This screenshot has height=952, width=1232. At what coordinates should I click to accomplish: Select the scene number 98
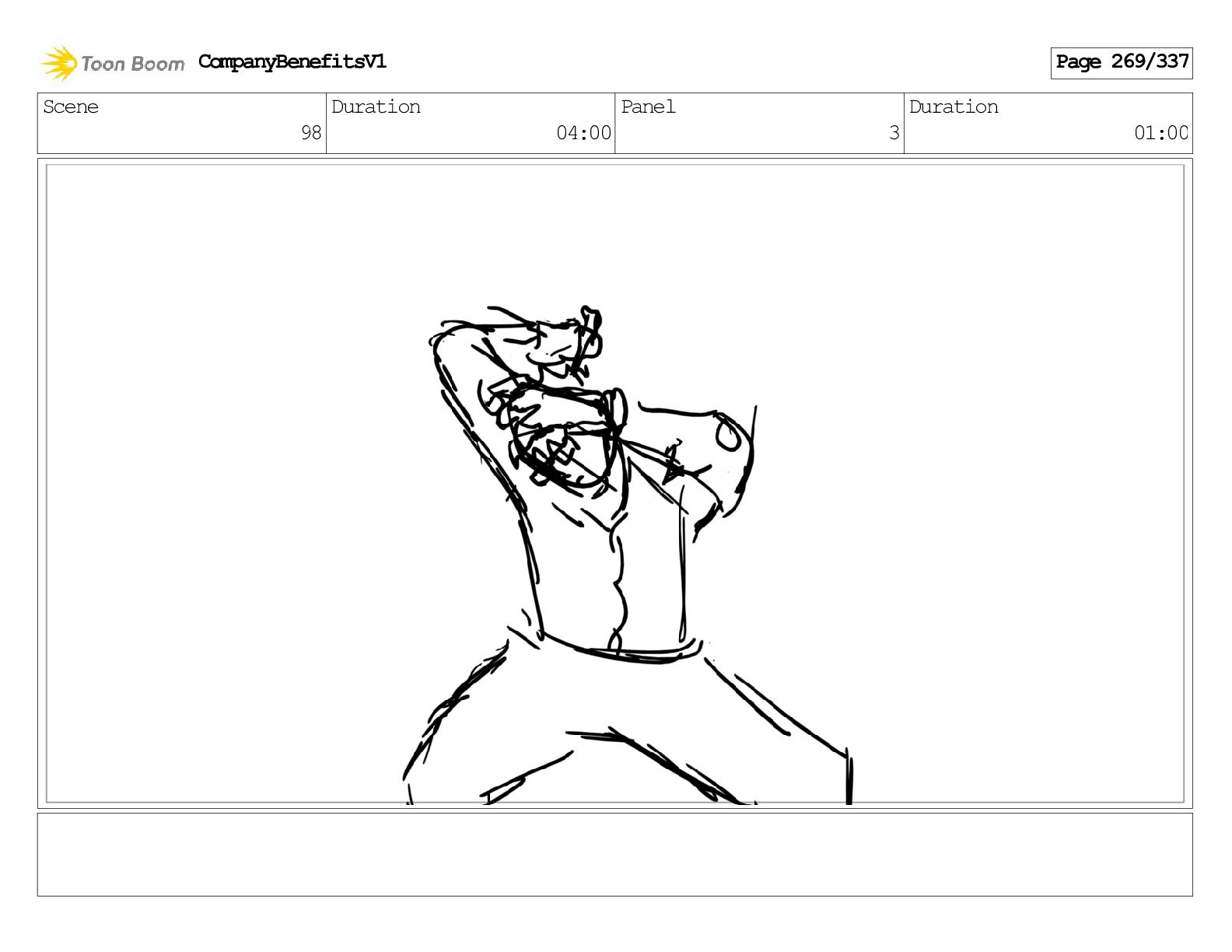pos(311,133)
